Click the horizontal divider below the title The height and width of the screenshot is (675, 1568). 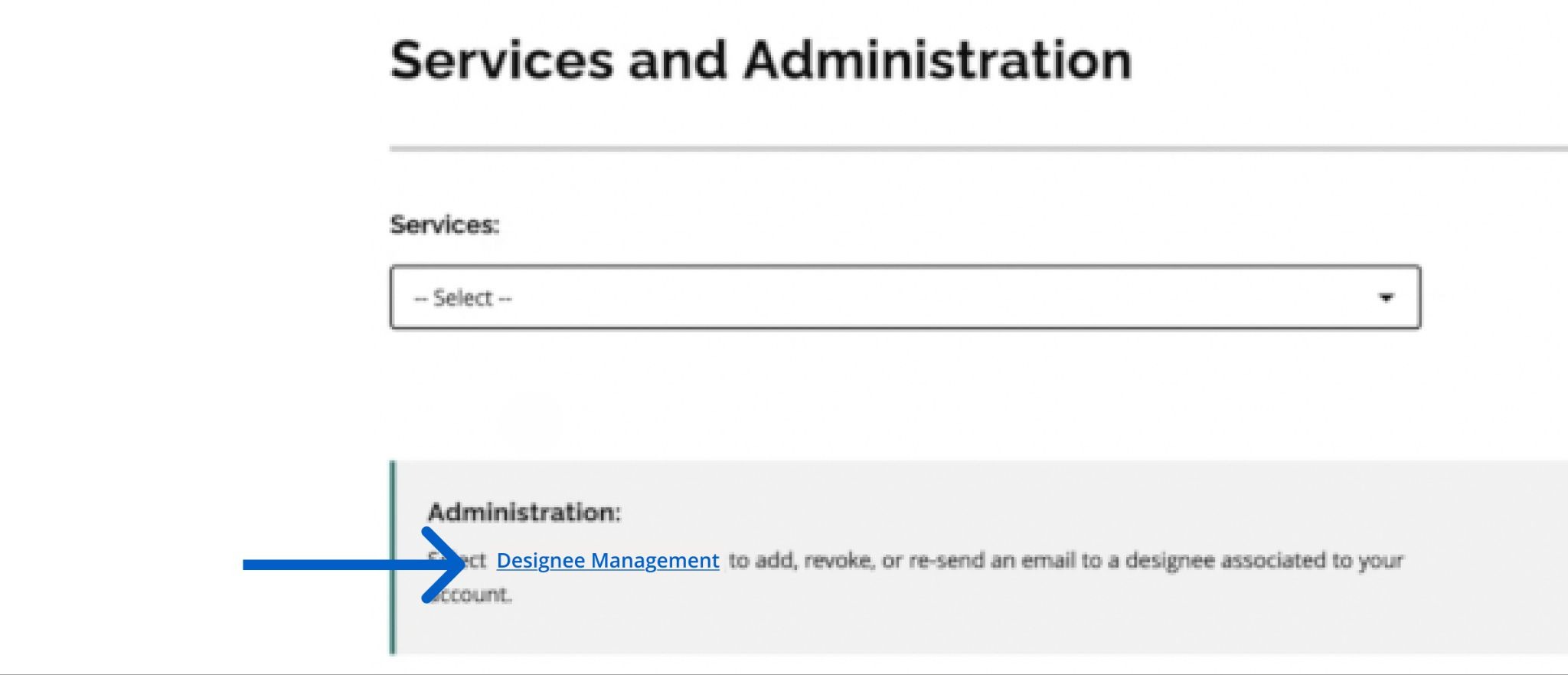pyautogui.click(x=972, y=148)
